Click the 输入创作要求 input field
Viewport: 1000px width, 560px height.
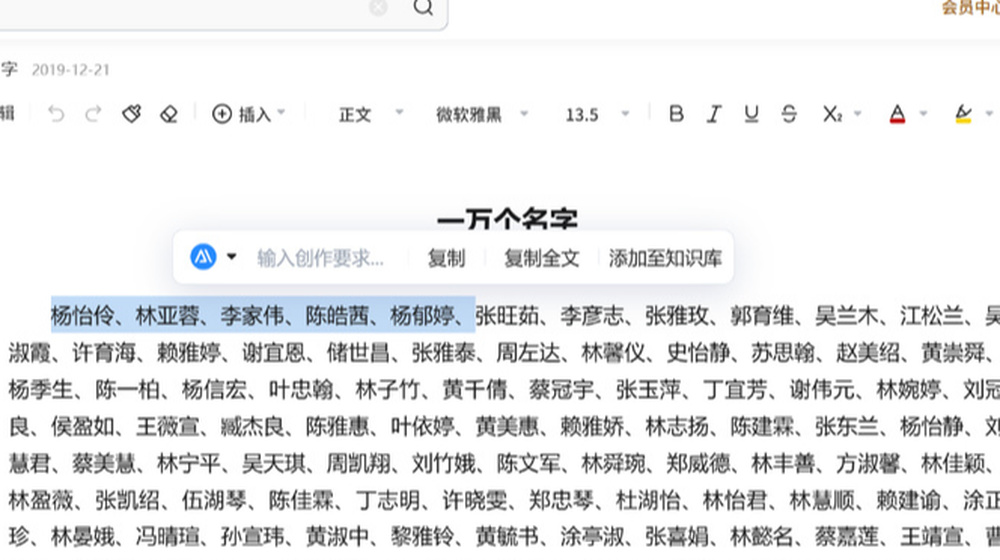click(320, 258)
